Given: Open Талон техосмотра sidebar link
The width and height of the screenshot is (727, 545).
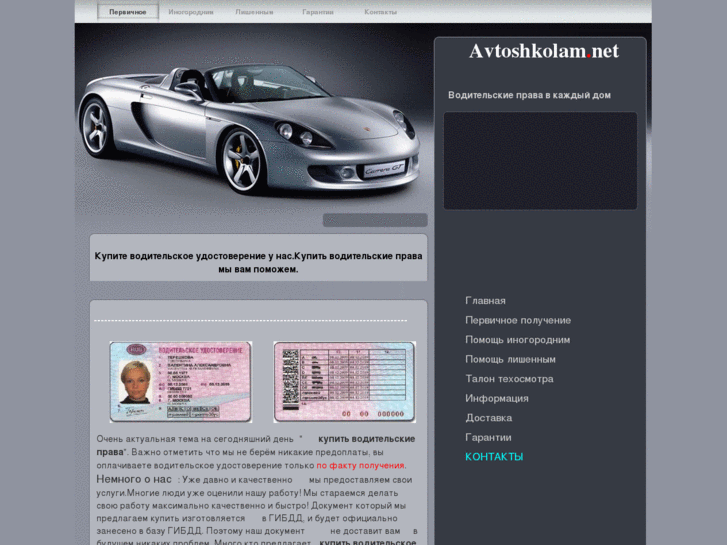Looking at the screenshot, I should point(509,378).
